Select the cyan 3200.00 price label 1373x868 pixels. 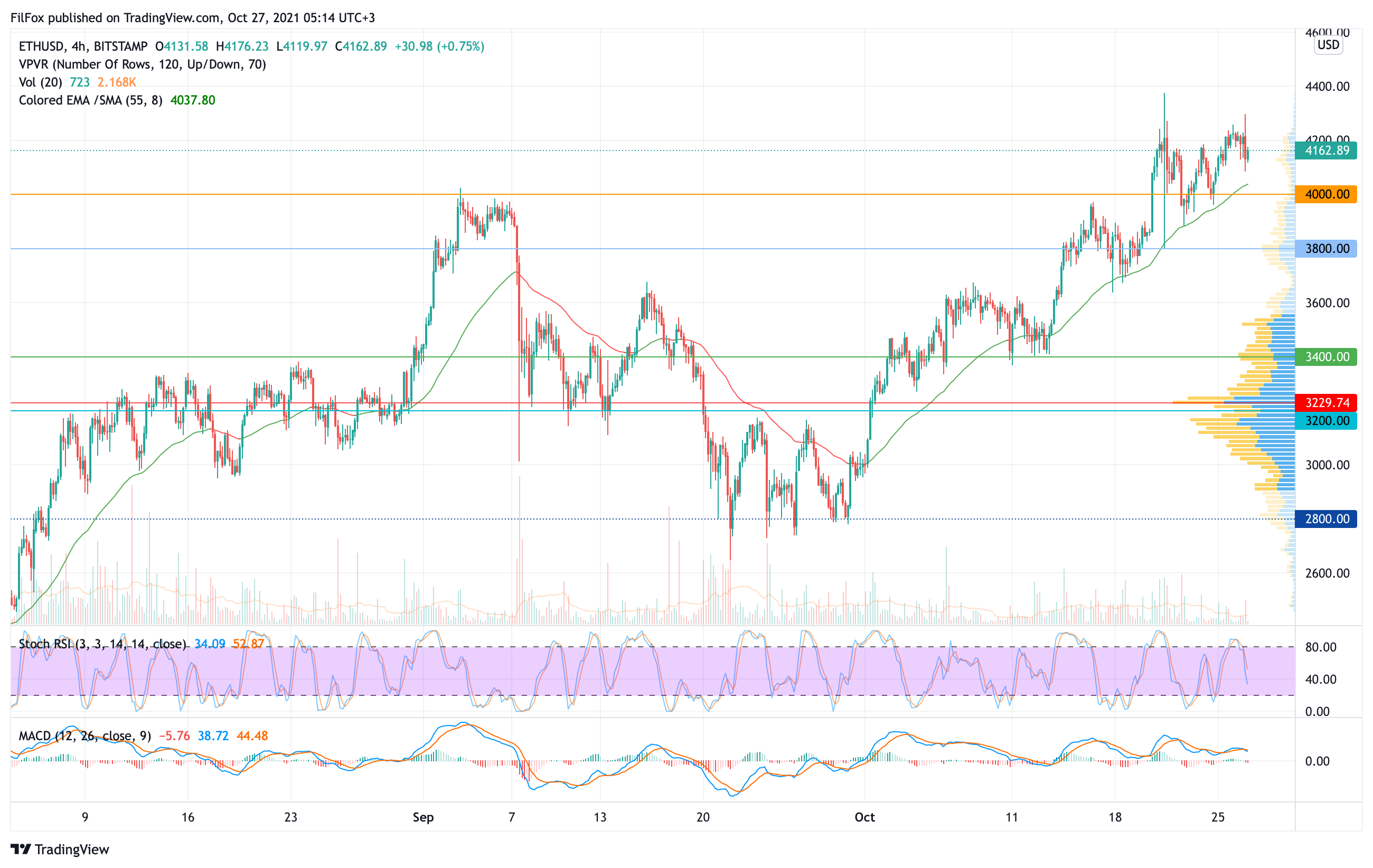[1326, 421]
